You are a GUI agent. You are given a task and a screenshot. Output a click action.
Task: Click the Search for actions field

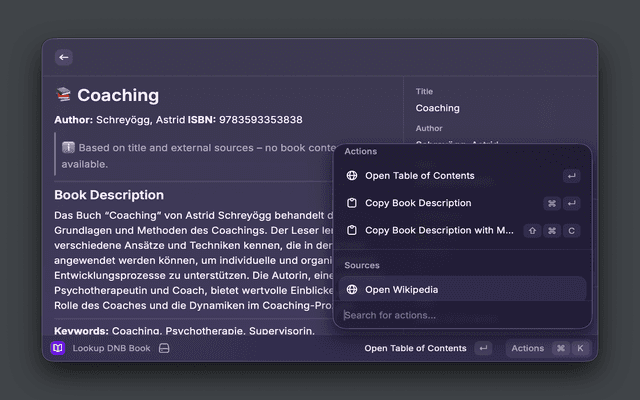462,315
